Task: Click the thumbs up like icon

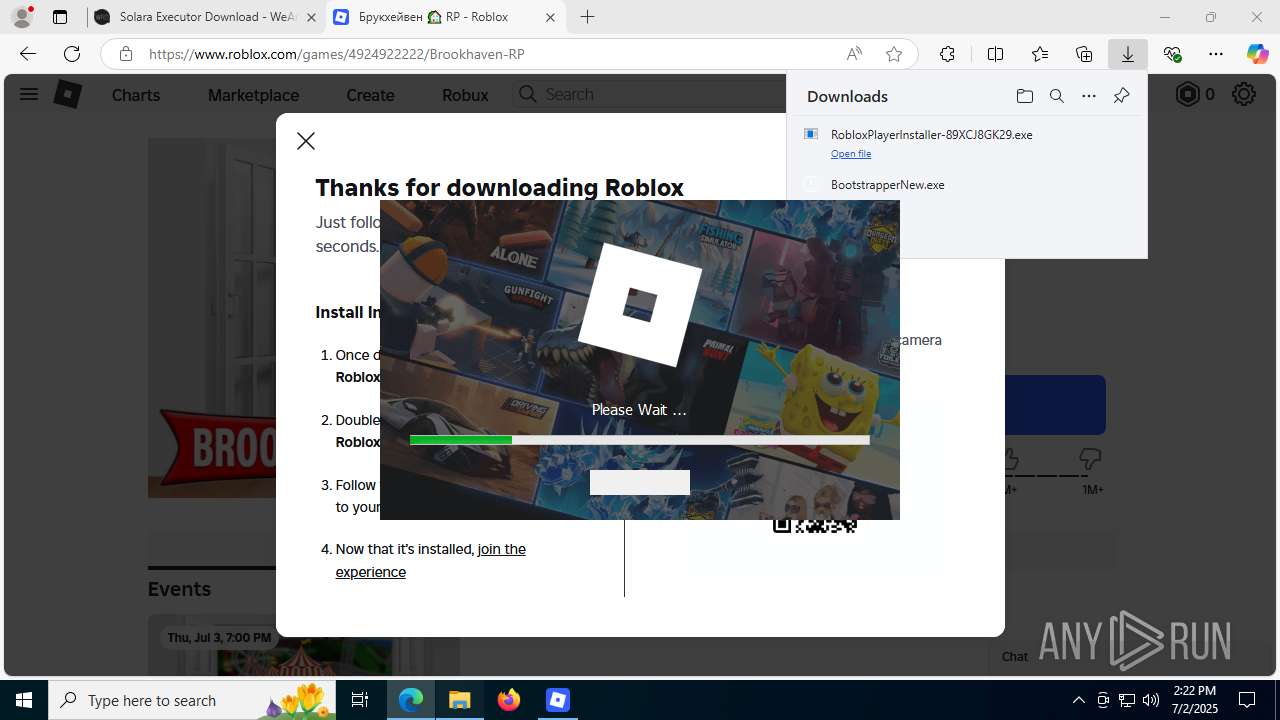Action: pyautogui.click(x=1008, y=459)
